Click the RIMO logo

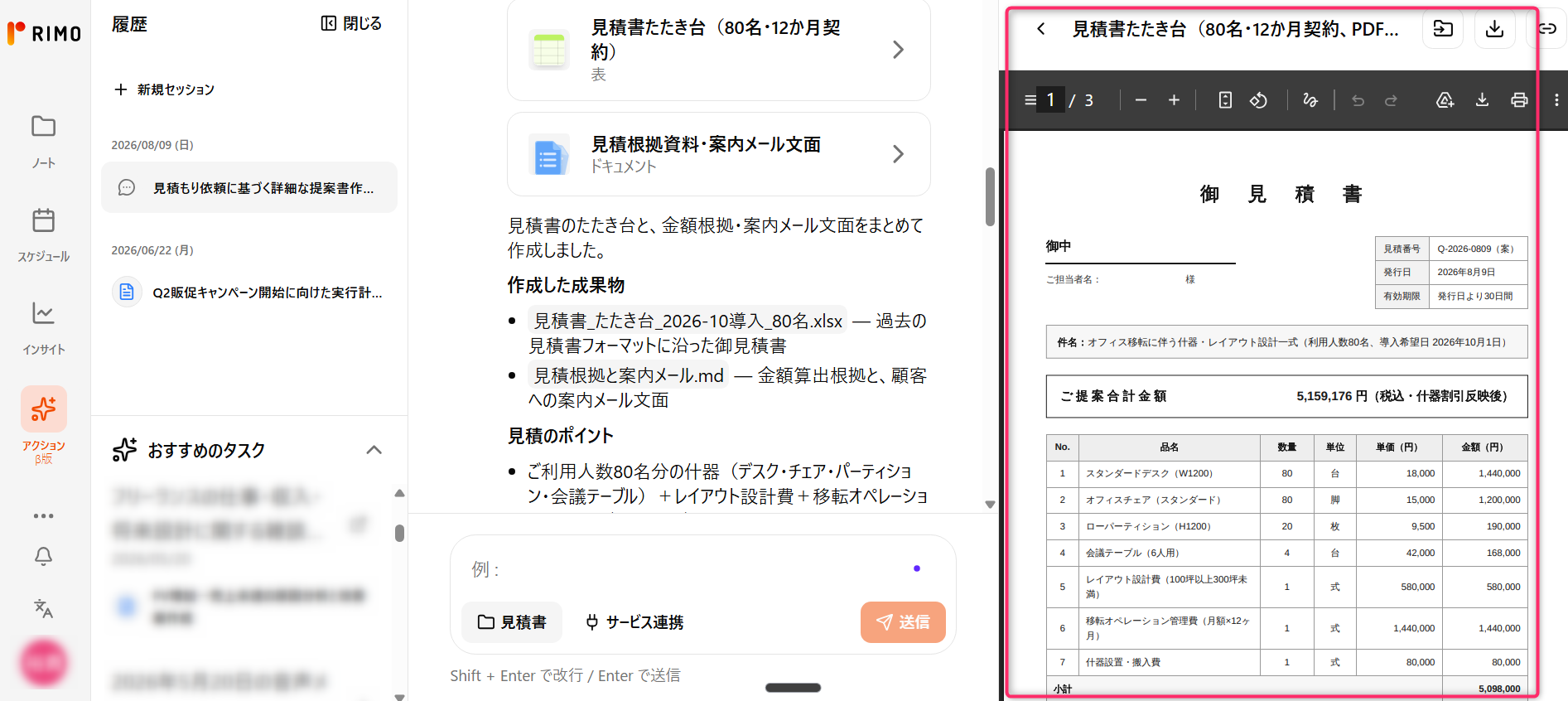click(x=44, y=33)
